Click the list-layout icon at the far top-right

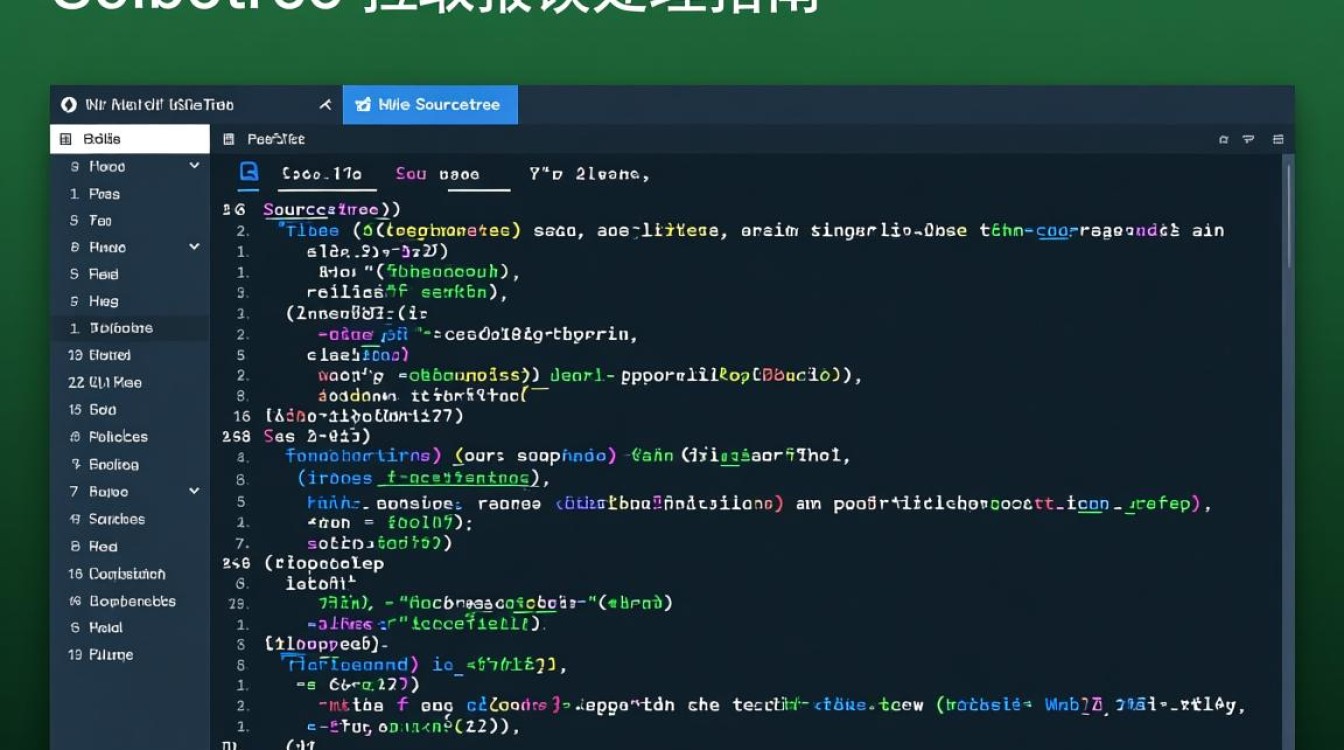1278,139
